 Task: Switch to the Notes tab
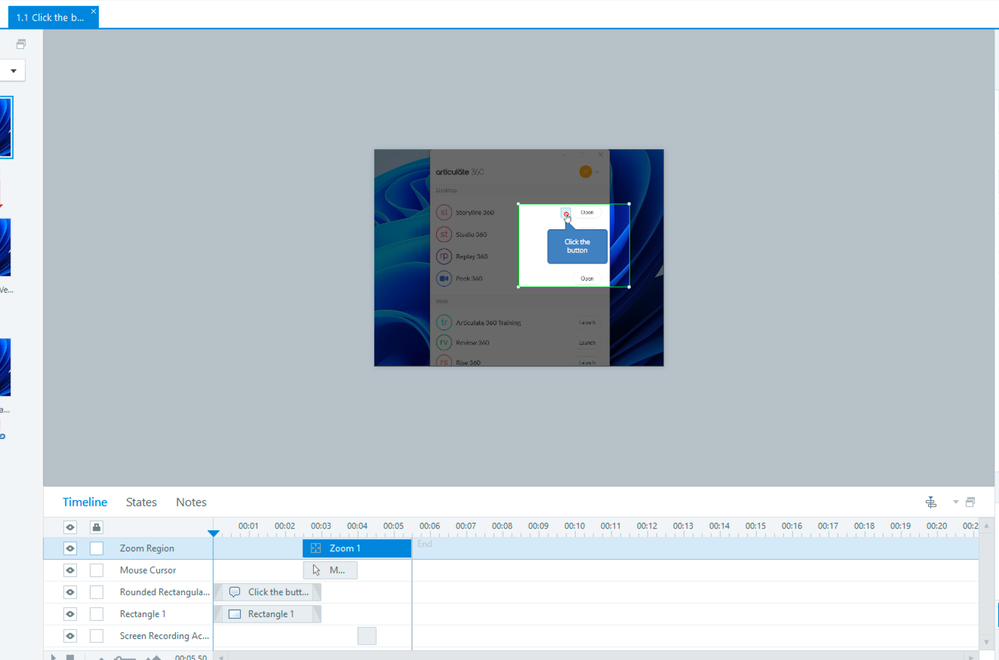(191, 502)
